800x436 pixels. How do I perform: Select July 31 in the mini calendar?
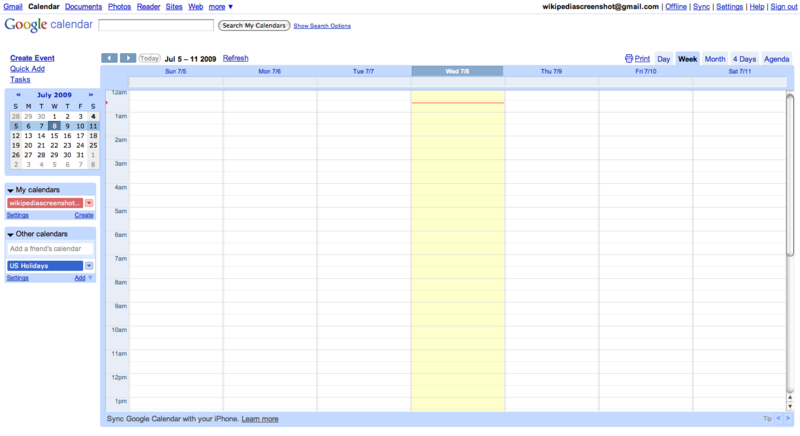pos(80,155)
